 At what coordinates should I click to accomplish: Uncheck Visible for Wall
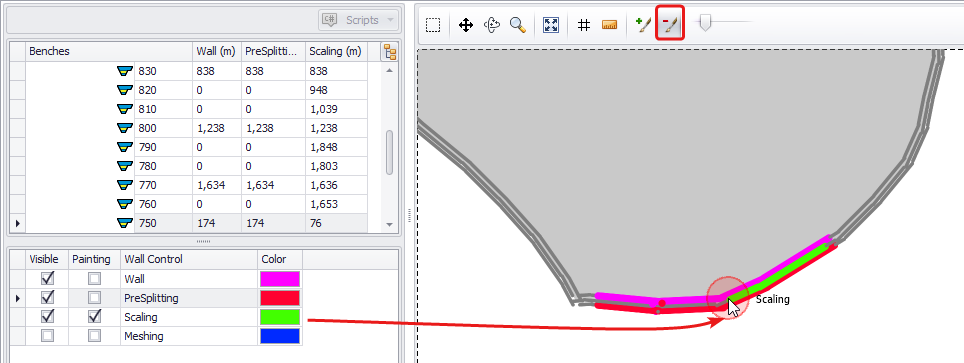coord(47,279)
